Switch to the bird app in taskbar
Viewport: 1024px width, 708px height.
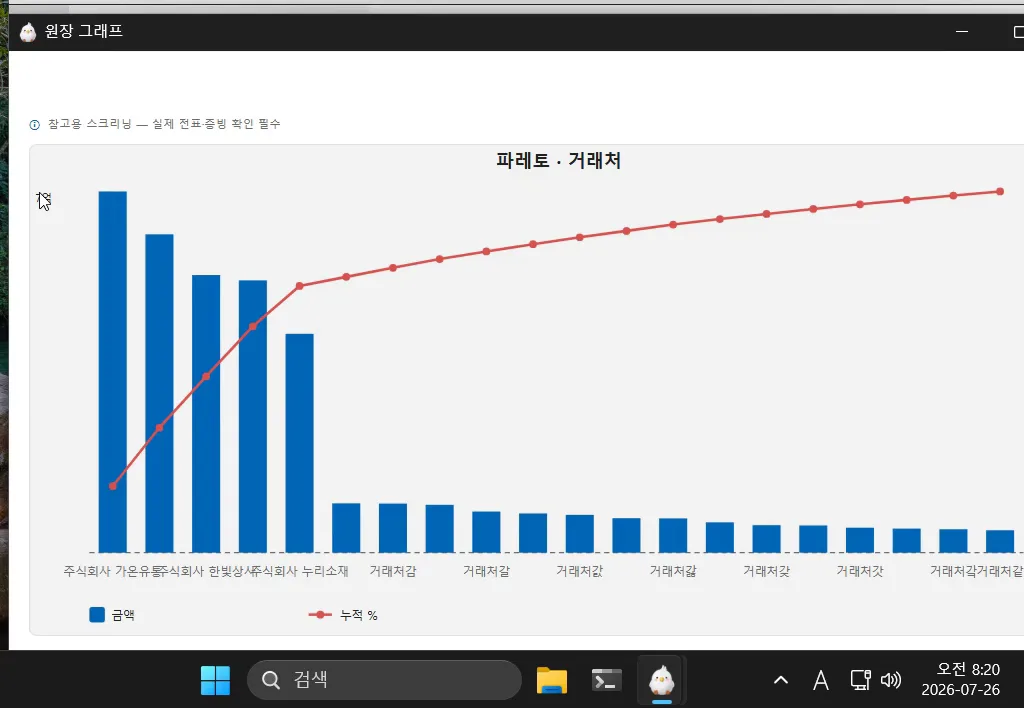point(661,680)
